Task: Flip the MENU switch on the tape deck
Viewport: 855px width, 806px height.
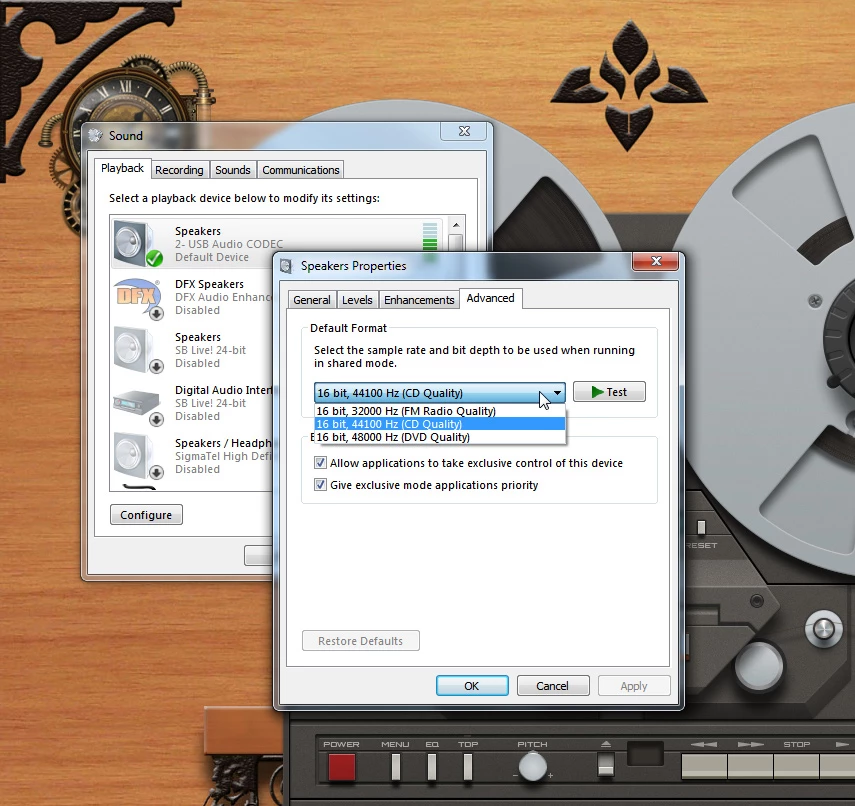Action: pos(396,767)
